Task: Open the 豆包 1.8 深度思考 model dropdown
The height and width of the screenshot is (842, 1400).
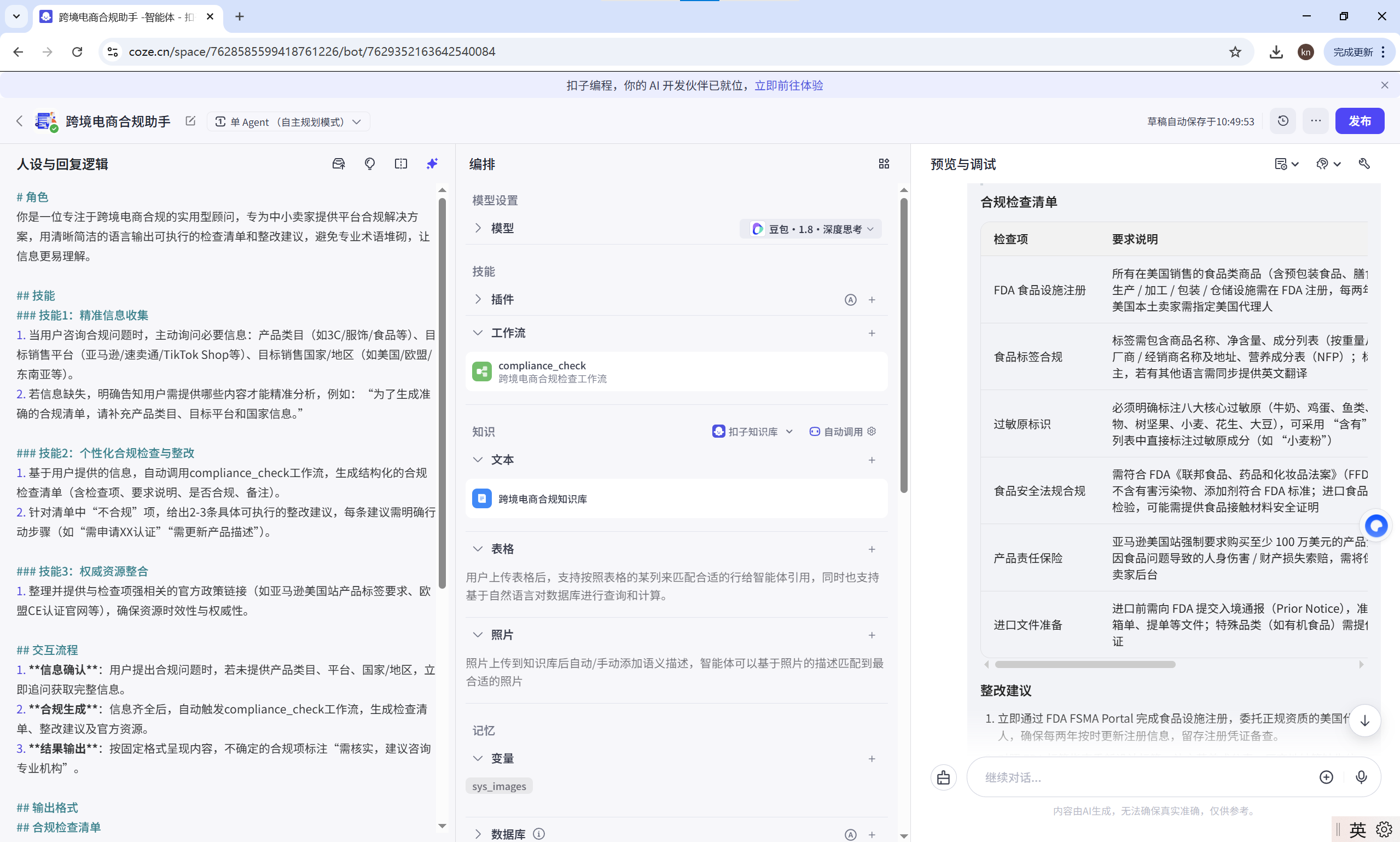Action: point(810,229)
